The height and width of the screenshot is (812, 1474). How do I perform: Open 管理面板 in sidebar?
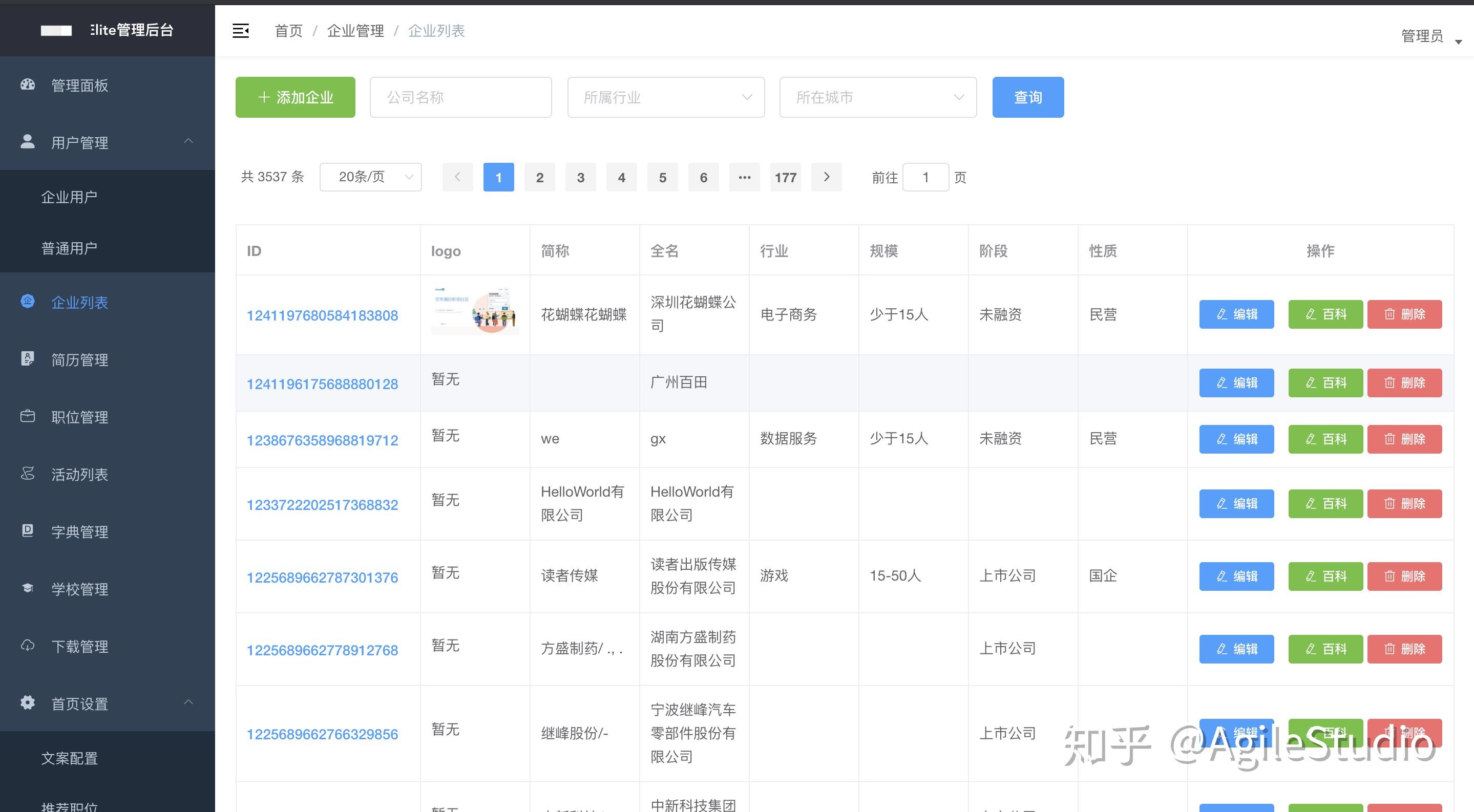pos(108,84)
